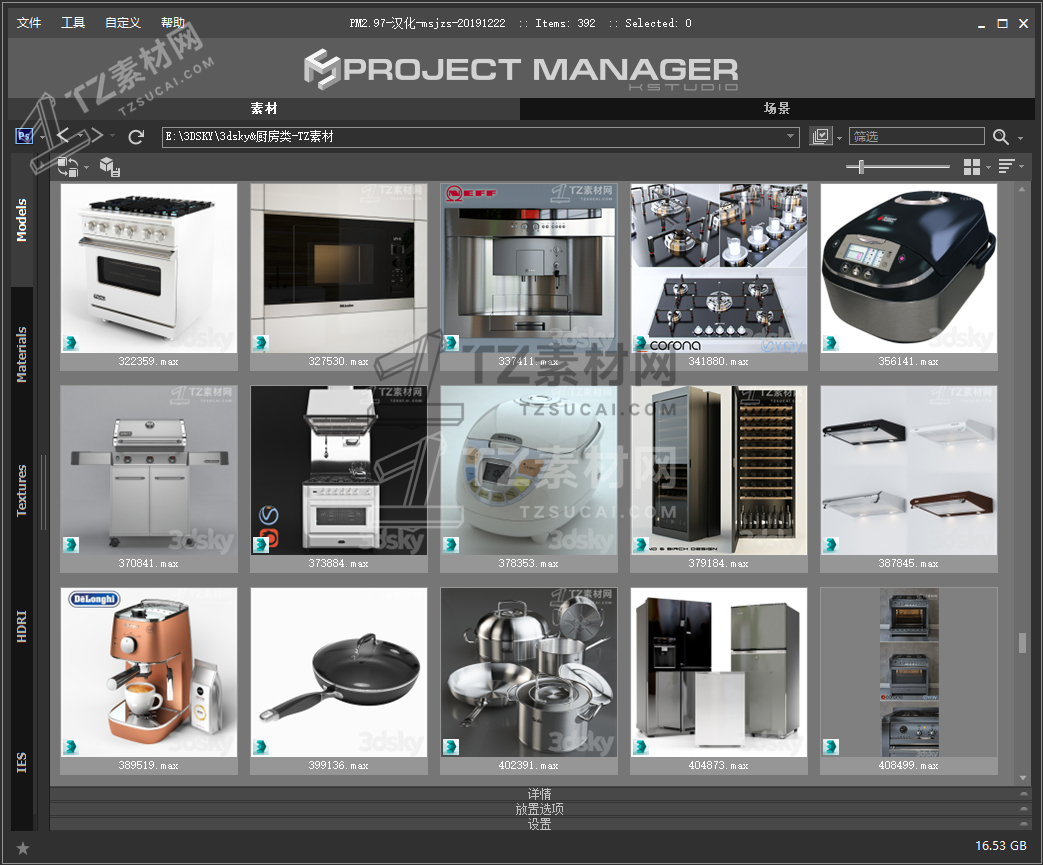The width and height of the screenshot is (1043, 865).
Task: Click 3ds Max badge on 402391.max
Action: click(x=451, y=747)
